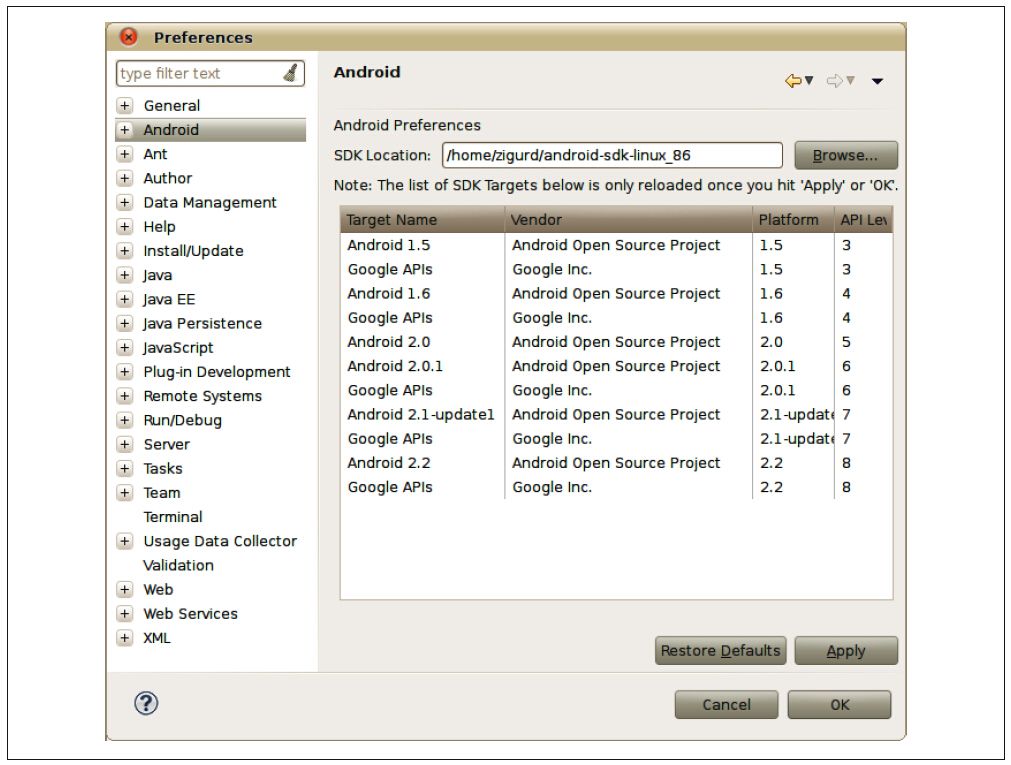Select Google APIs row with platform 2.0.1
1011x765 pixels.
(616, 390)
